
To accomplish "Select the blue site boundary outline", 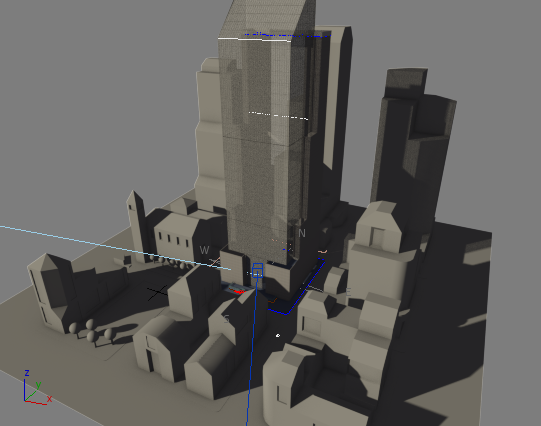I will tap(297, 288).
